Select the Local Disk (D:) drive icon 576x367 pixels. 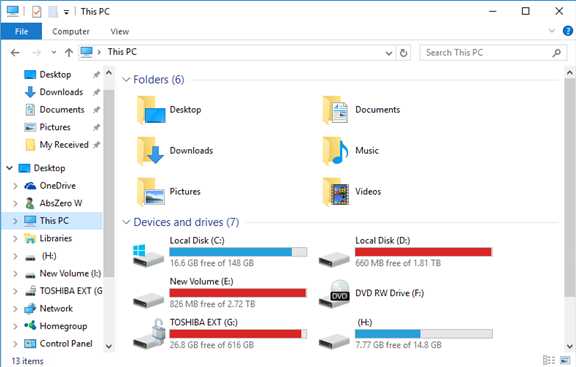click(x=334, y=259)
